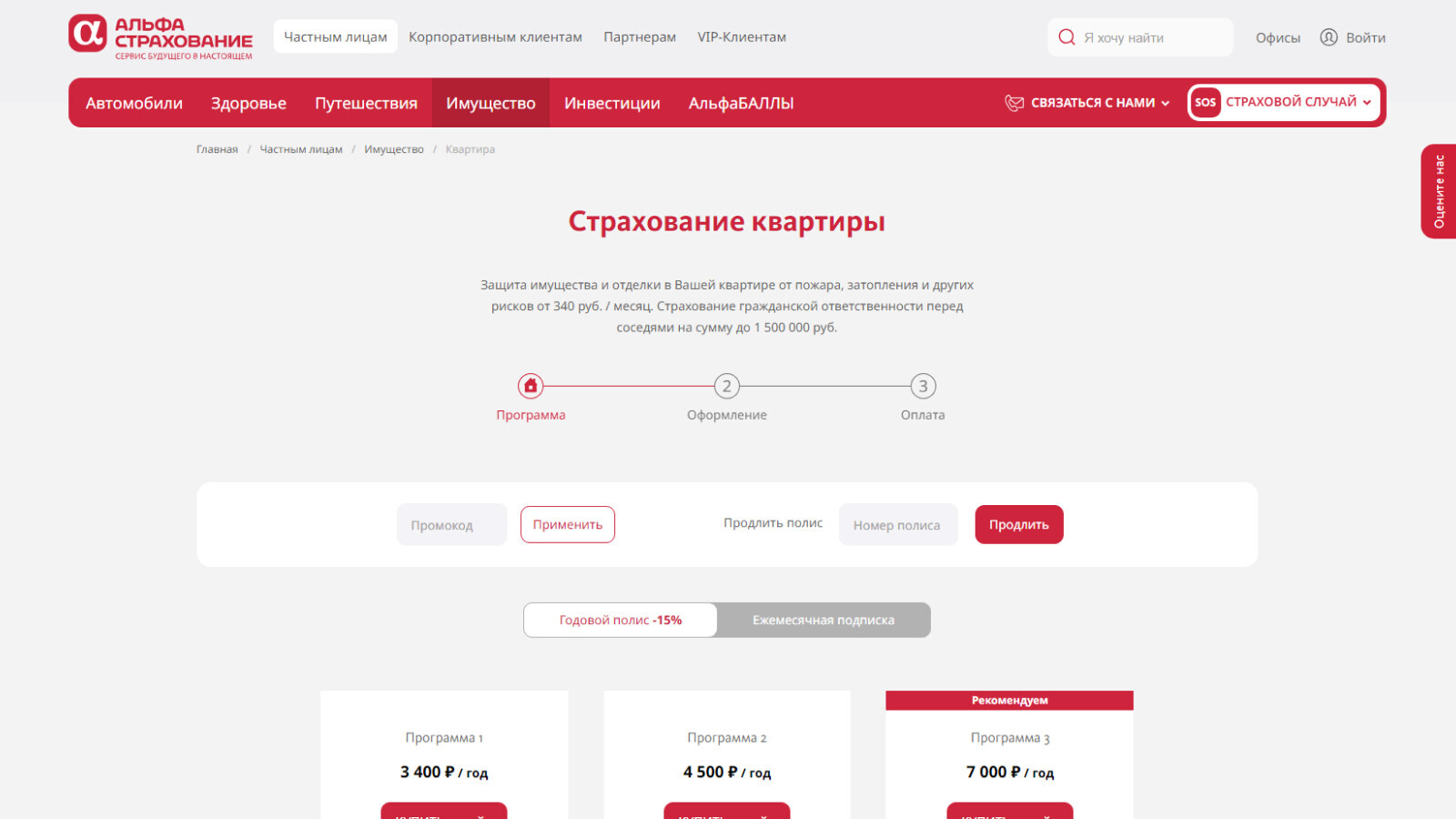Open the Здоровье menu
This screenshot has height=819, width=1456.
(248, 103)
